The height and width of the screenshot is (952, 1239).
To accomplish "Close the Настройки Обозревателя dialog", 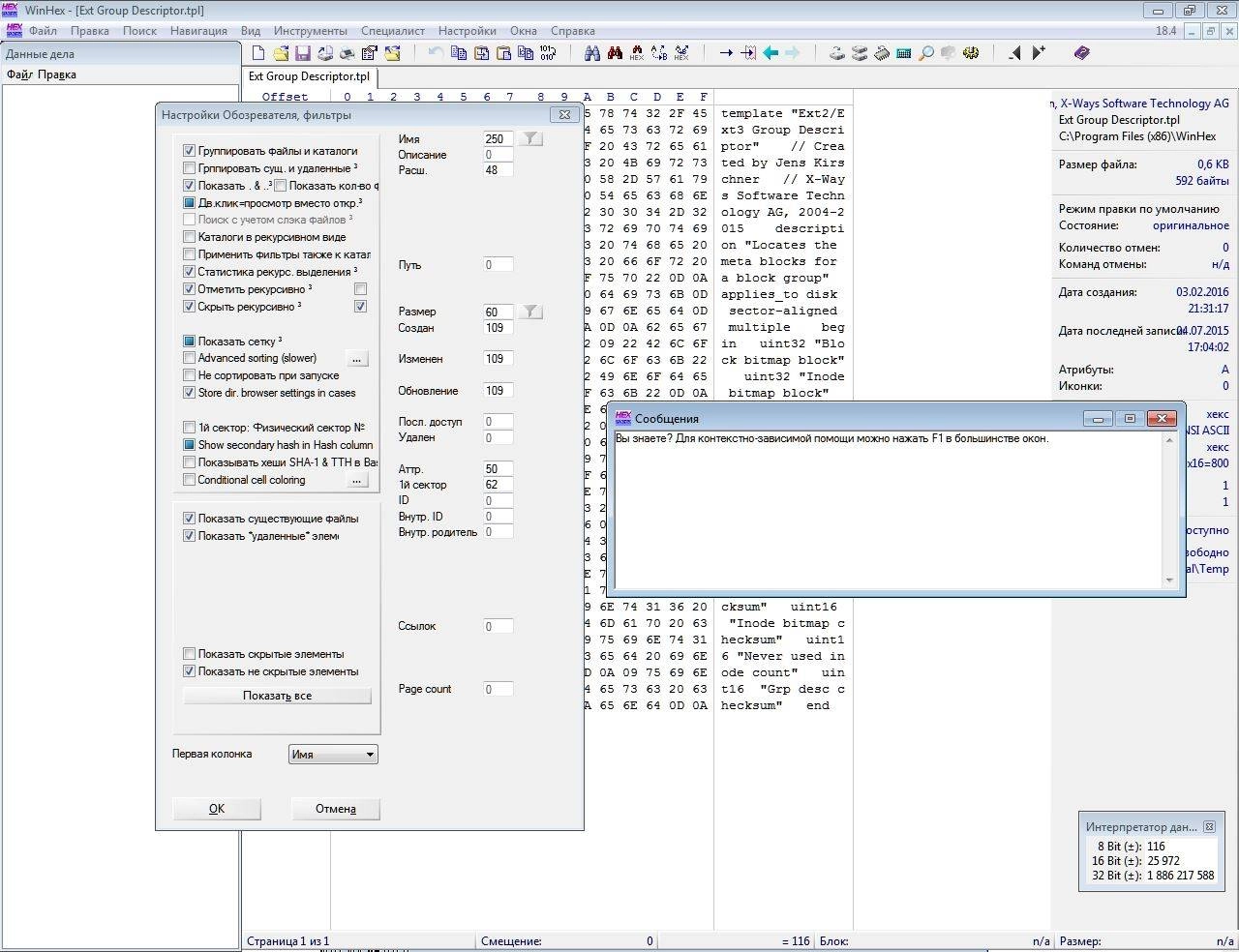I will click(564, 114).
